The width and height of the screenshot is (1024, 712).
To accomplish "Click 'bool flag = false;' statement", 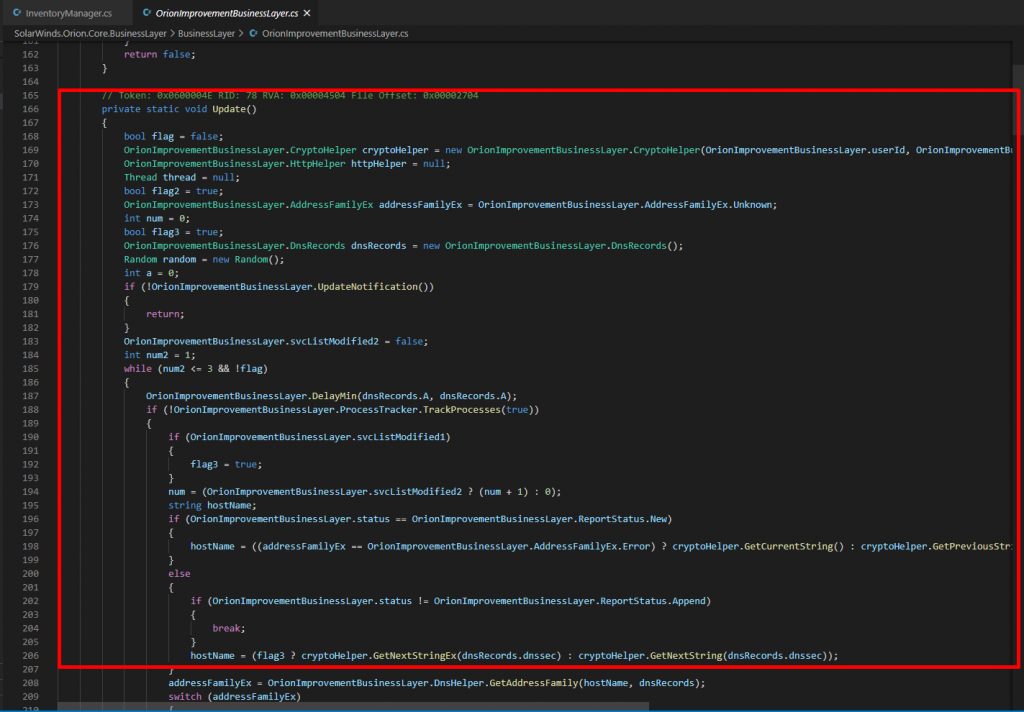I will (173, 137).
